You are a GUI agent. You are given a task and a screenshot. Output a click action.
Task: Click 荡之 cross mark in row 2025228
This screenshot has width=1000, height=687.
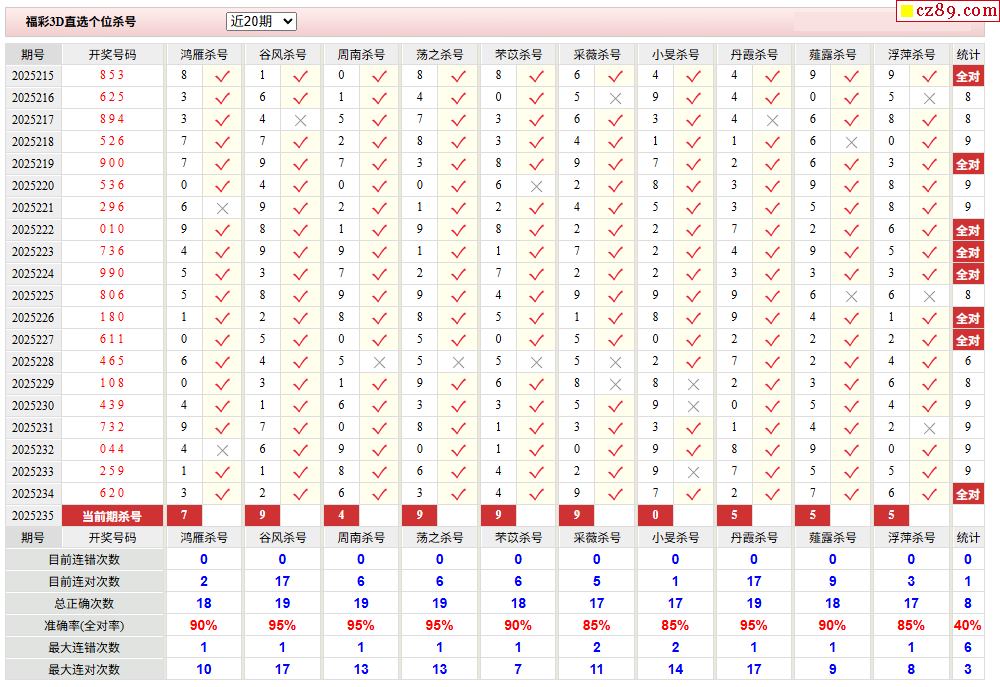tap(458, 363)
